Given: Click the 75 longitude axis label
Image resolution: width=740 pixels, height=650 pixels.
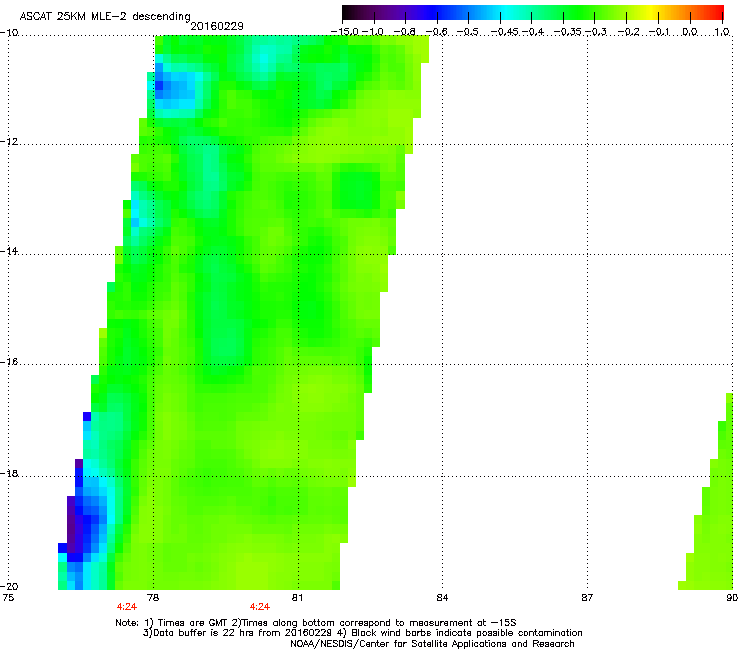Looking at the screenshot, I should (x=8, y=598).
